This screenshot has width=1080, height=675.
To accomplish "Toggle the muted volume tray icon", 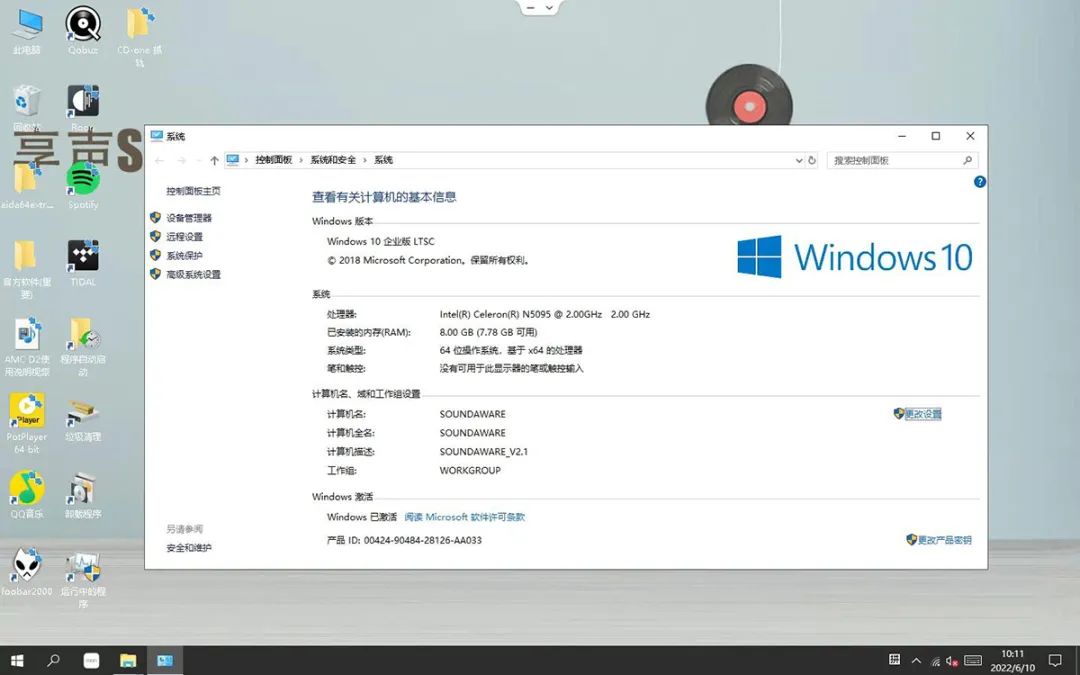I will [x=950, y=661].
